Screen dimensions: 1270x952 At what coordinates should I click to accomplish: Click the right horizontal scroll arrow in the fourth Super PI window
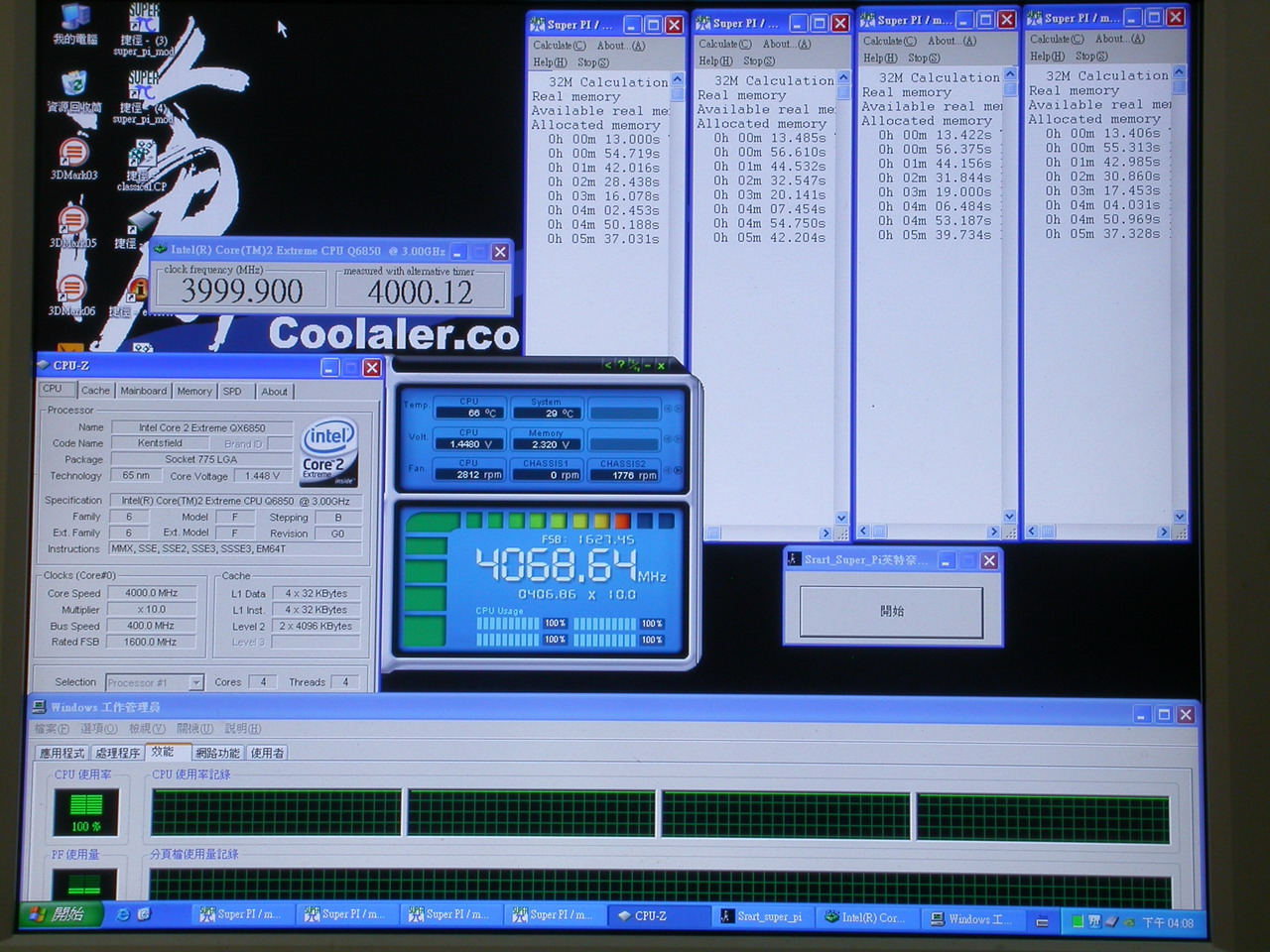click(x=1164, y=533)
